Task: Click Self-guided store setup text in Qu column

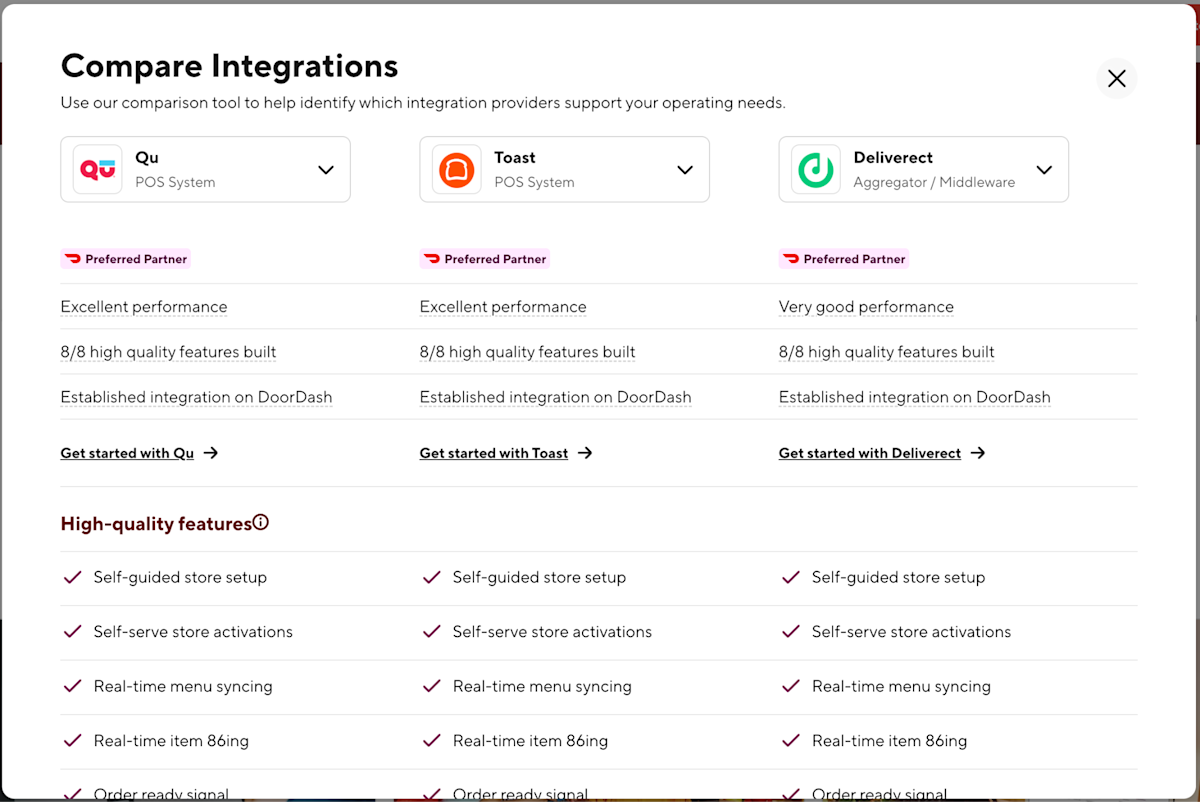Action: click(180, 577)
